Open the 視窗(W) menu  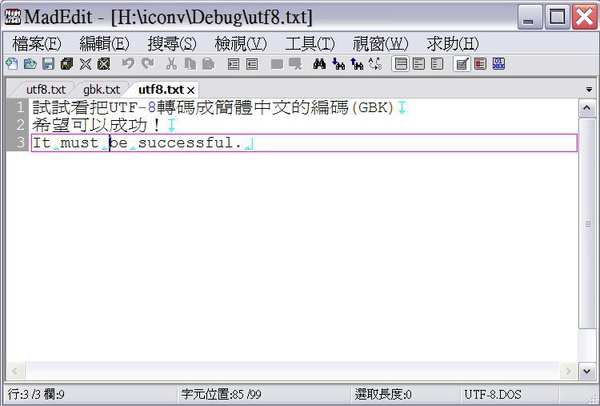point(380,44)
